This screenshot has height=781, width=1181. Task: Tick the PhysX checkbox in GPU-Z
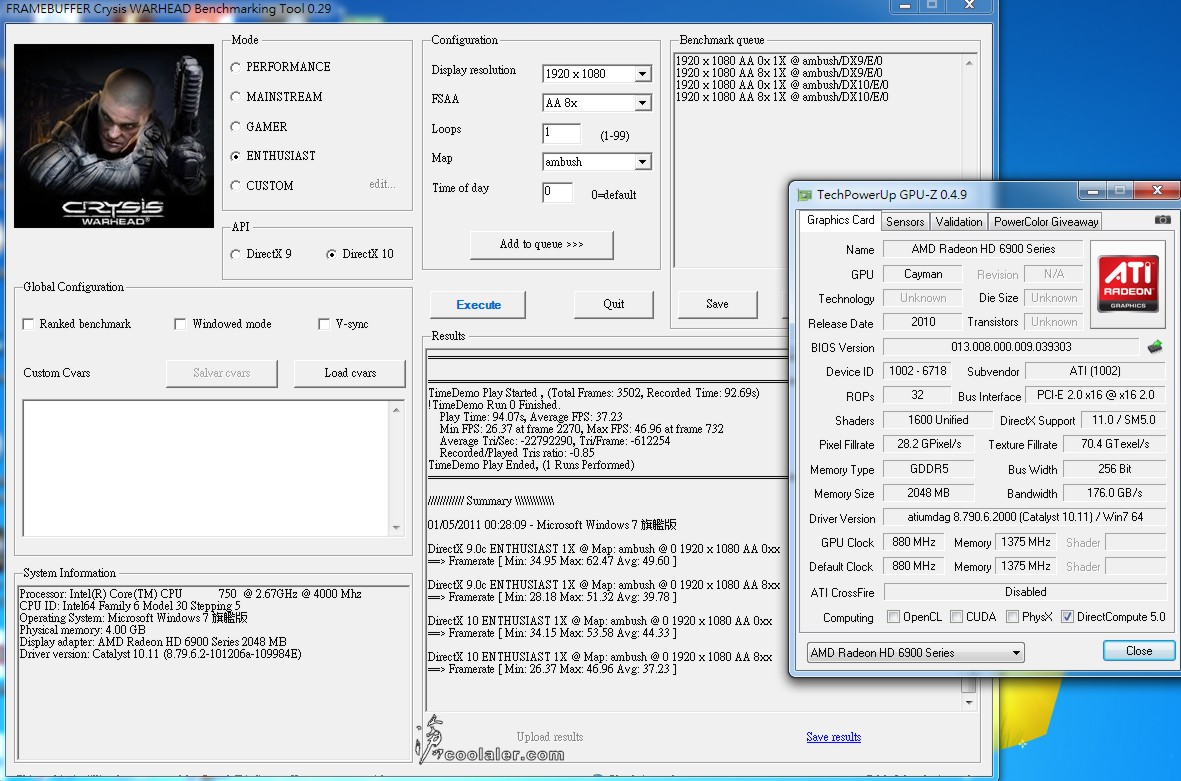1012,617
